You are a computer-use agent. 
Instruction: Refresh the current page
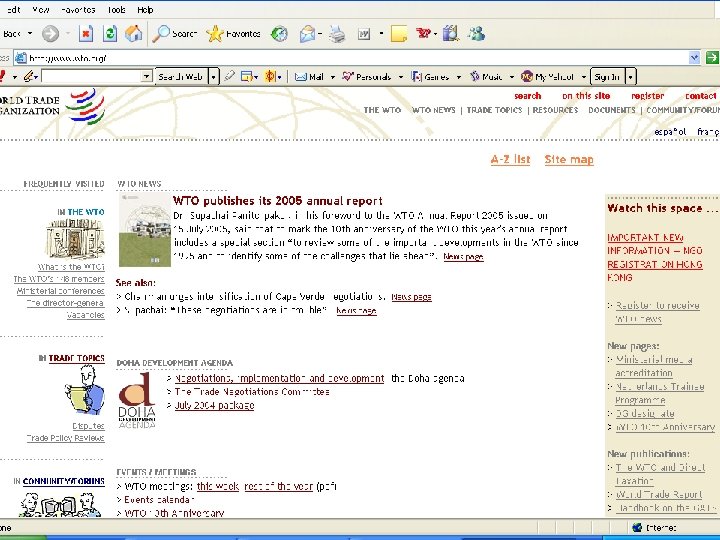[109, 34]
